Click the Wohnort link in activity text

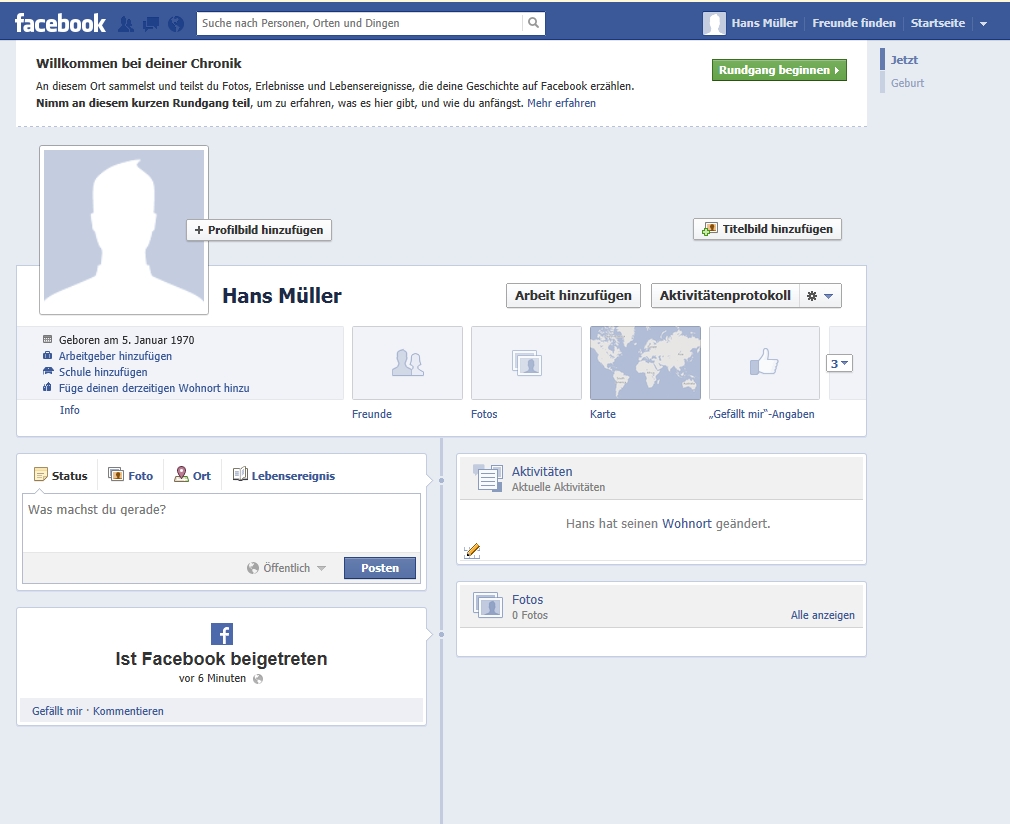pyautogui.click(x=687, y=524)
